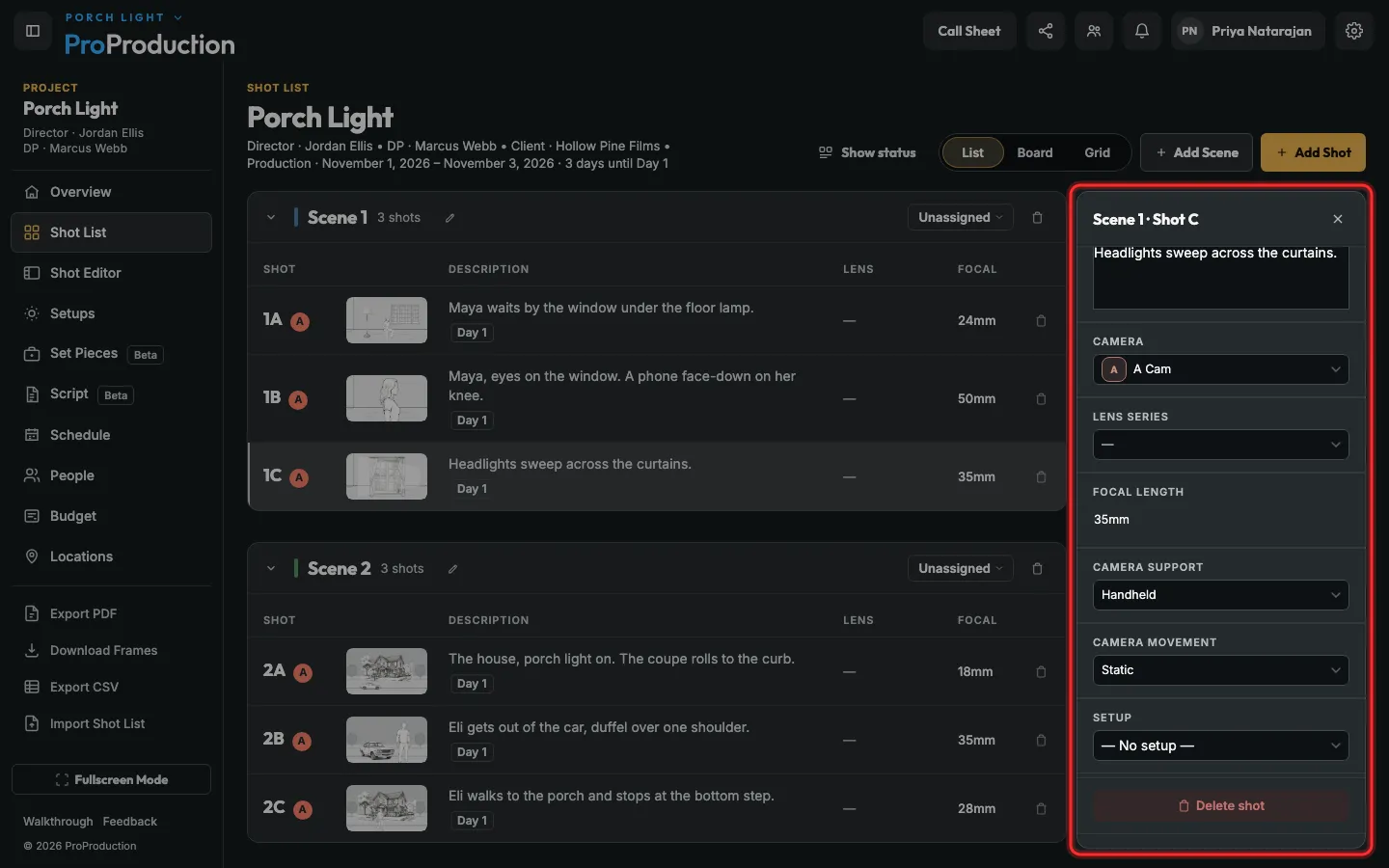Viewport: 1389px width, 868px height.
Task: Open Lens Series dropdown
Action: click(x=1220, y=445)
